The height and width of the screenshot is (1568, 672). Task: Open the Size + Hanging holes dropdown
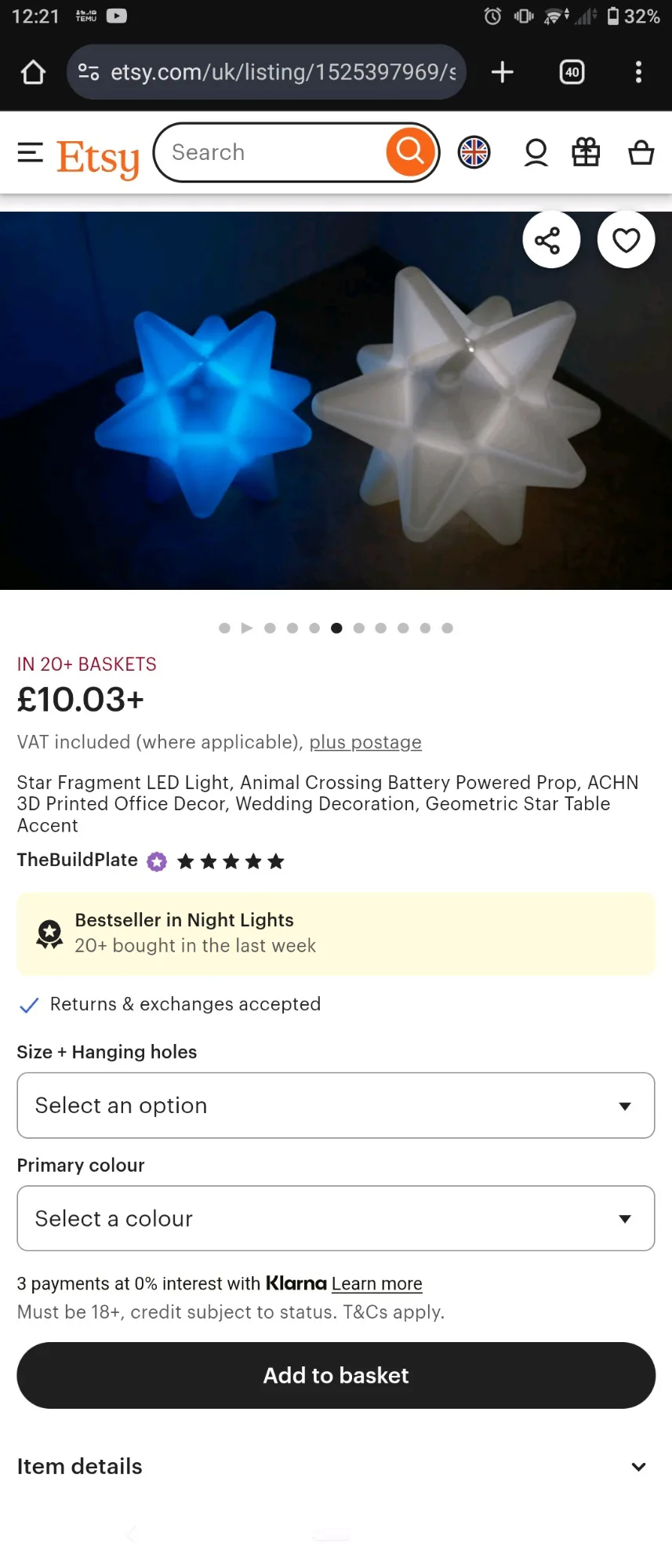point(336,1105)
